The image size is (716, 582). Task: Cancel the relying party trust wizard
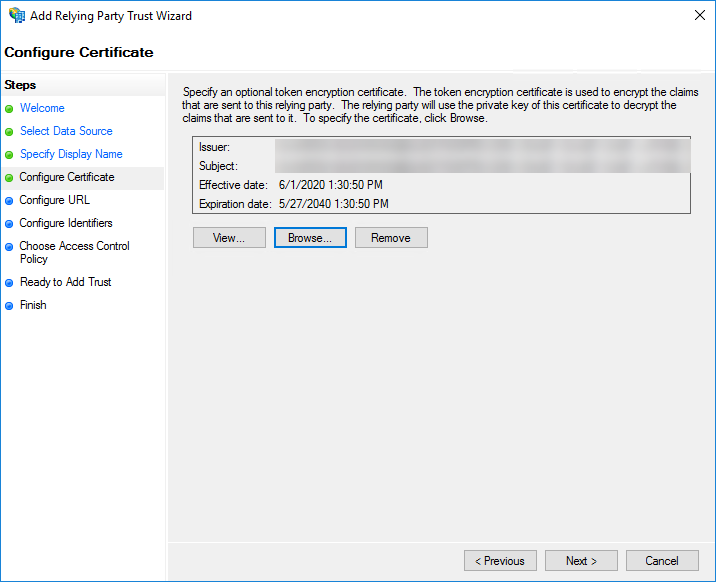click(x=662, y=561)
